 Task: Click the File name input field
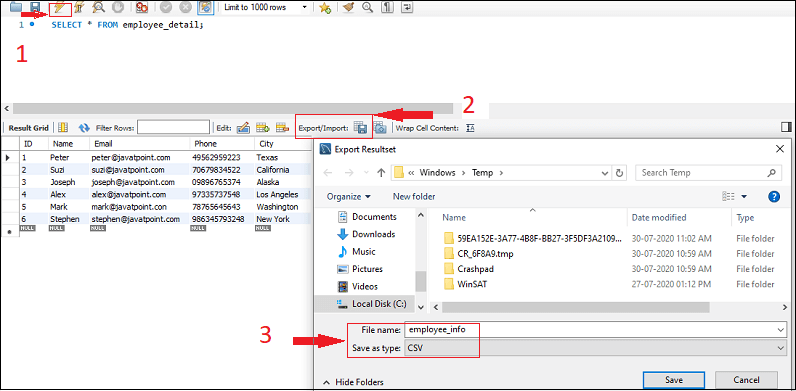595,330
